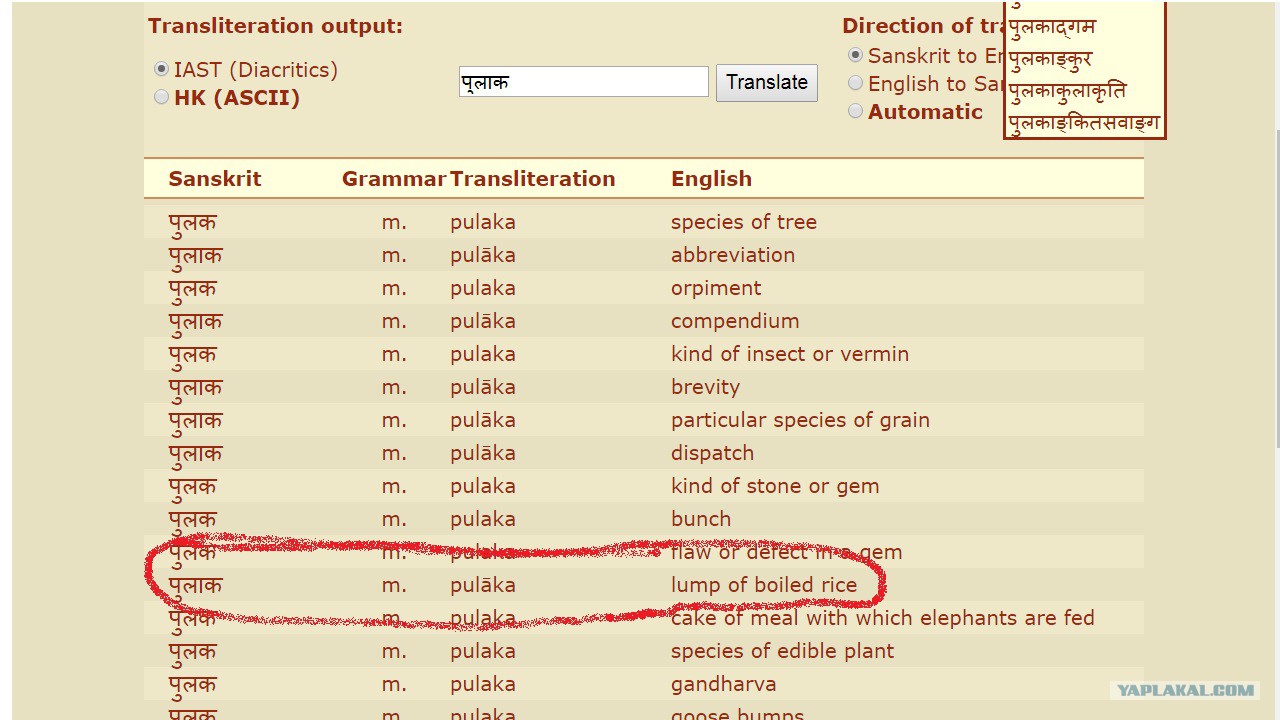Image resolution: width=1280 pixels, height=720 pixels.
Task: Open the Sanskrit word for 'species of tree'
Action: pos(192,222)
